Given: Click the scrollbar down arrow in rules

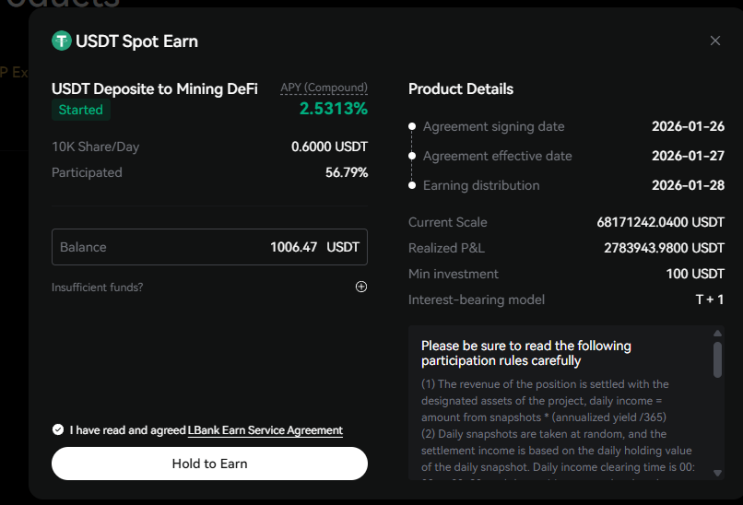Looking at the screenshot, I should [x=717, y=473].
